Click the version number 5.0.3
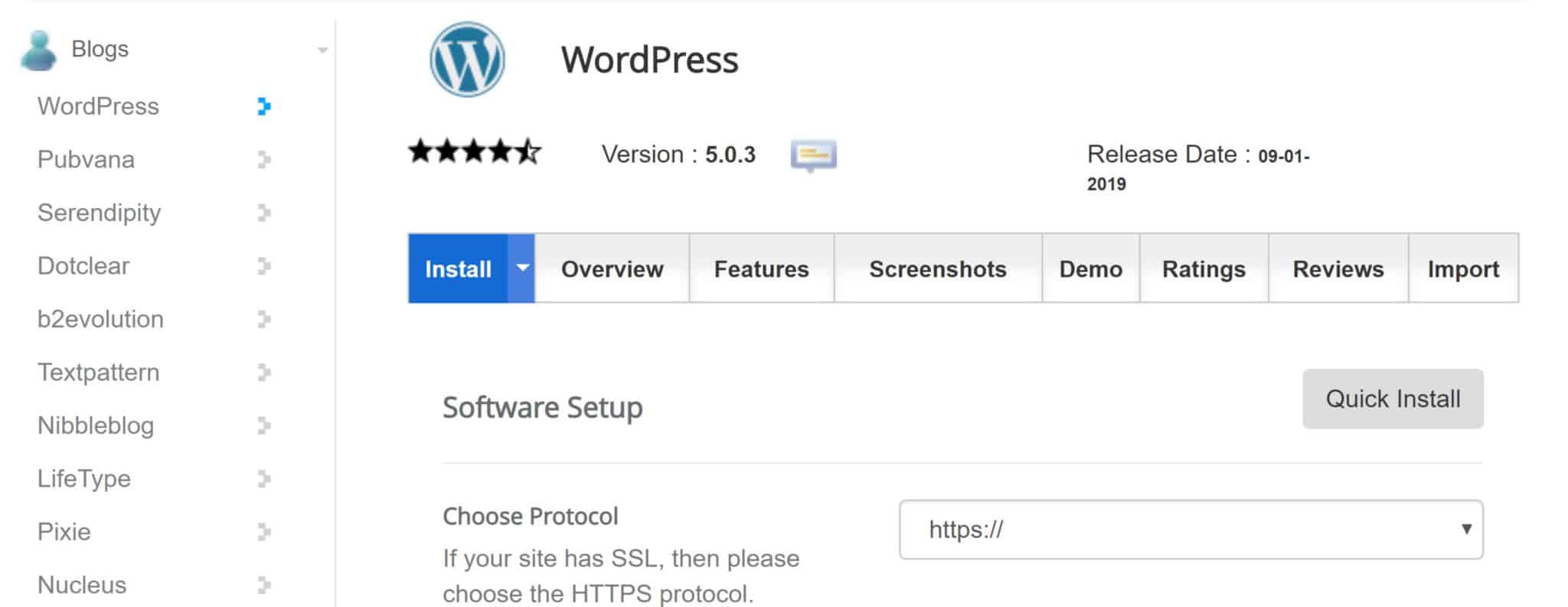Image resolution: width=1568 pixels, height=607 pixels. [x=730, y=155]
